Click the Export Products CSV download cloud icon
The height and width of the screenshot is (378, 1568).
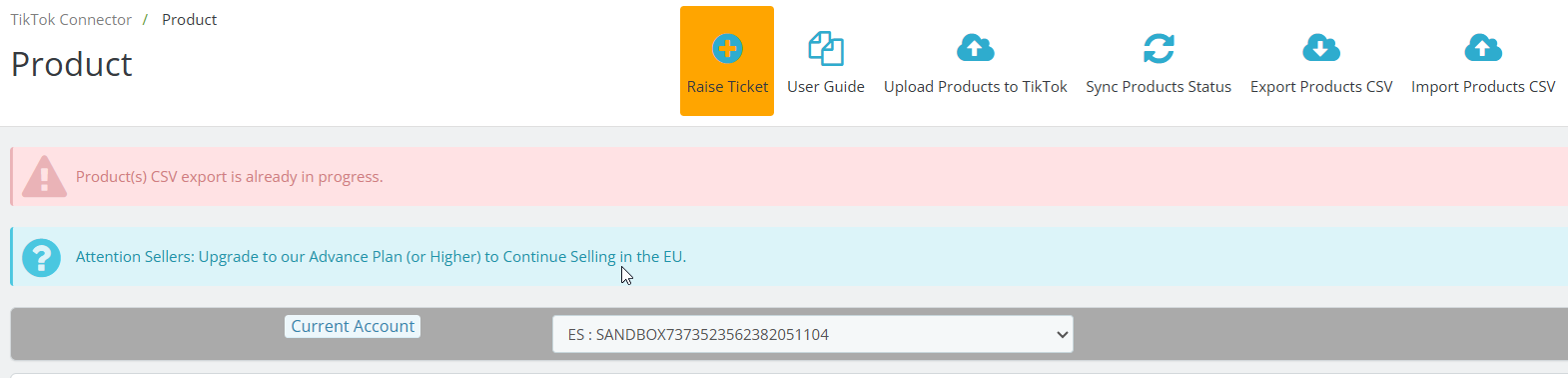1321,47
